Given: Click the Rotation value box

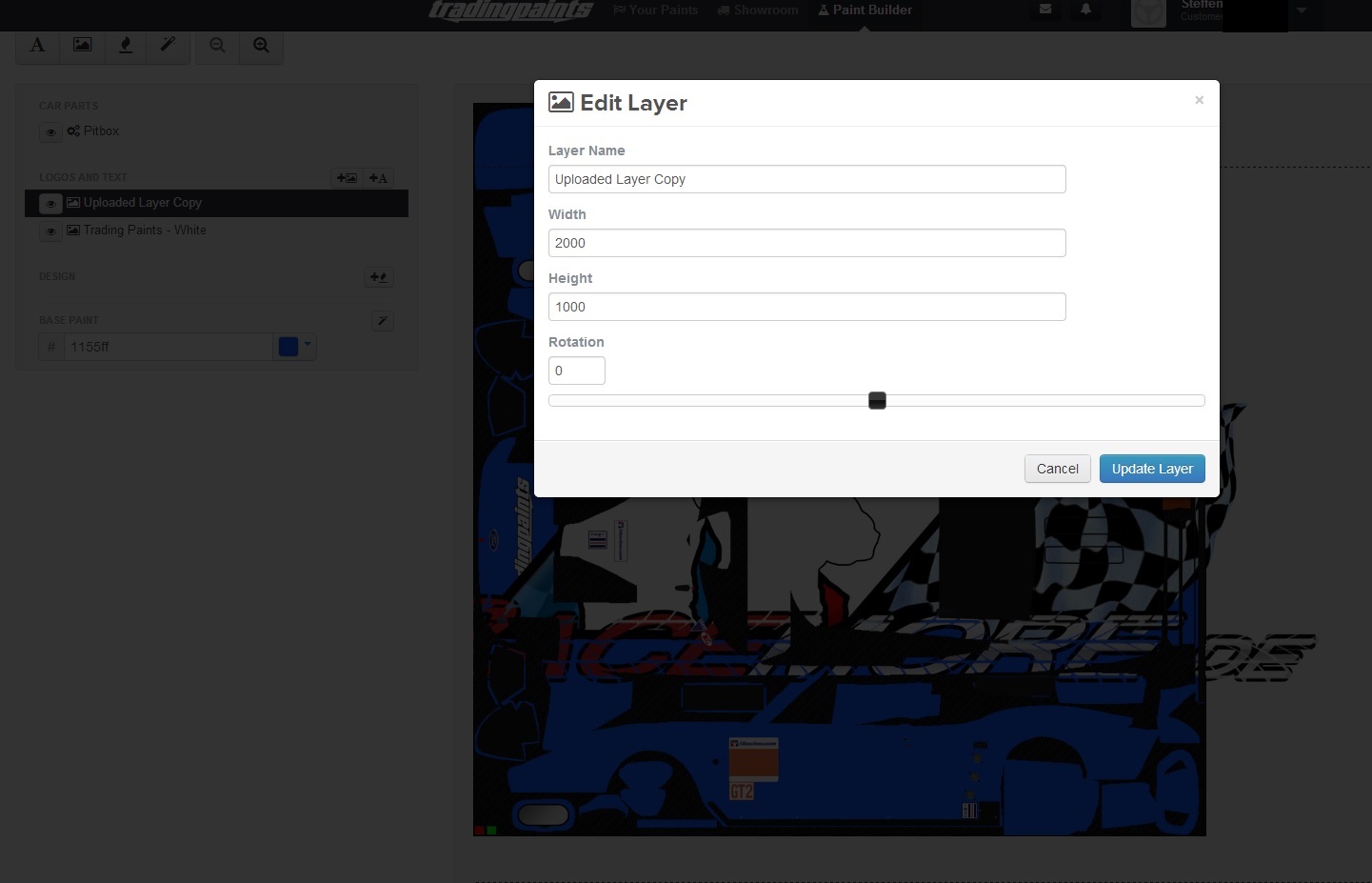Looking at the screenshot, I should click(x=576, y=371).
